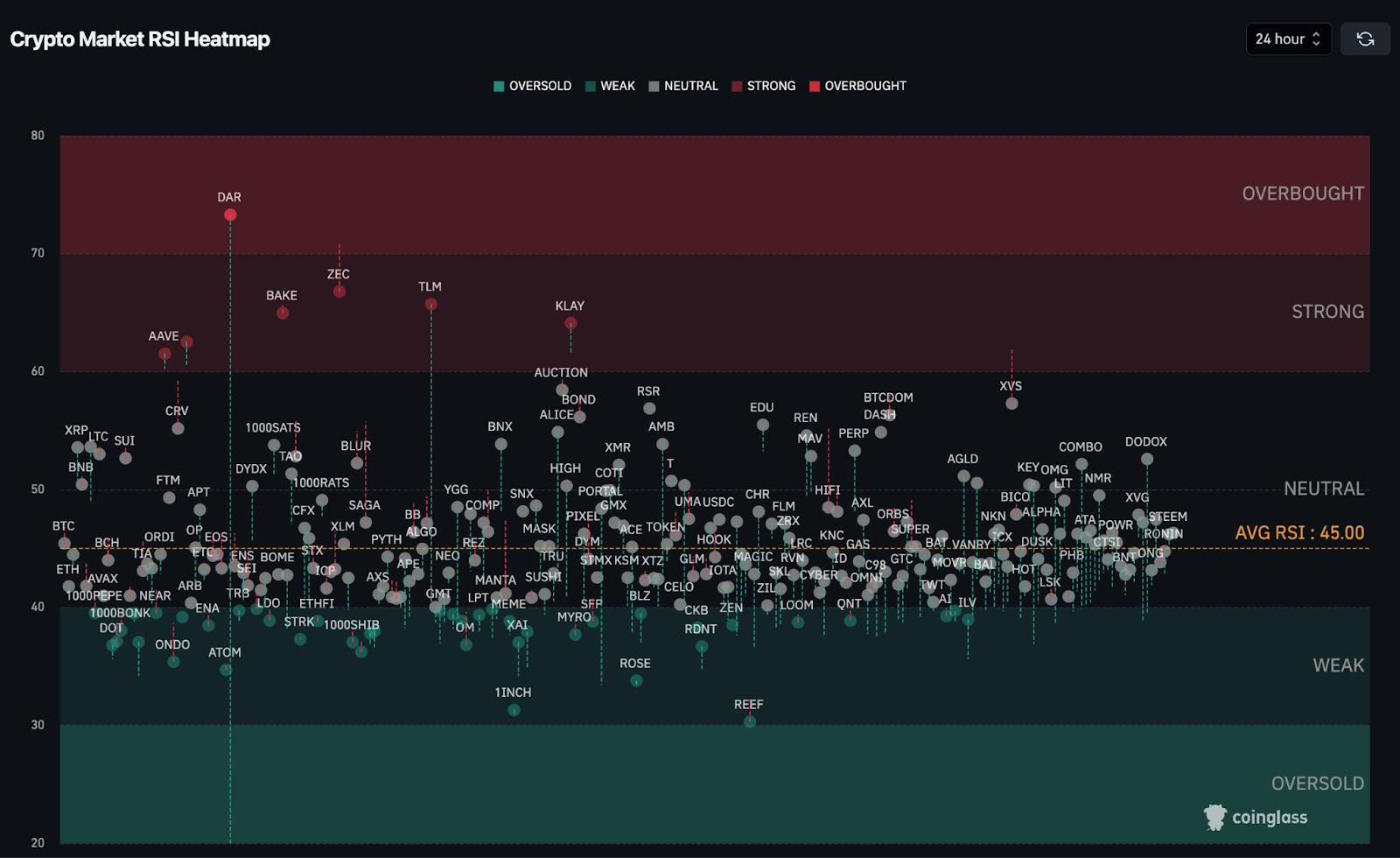Screen dimensions: 1400x858
Task: Click the OVERBOUGHT red color swatch
Action: point(815,86)
